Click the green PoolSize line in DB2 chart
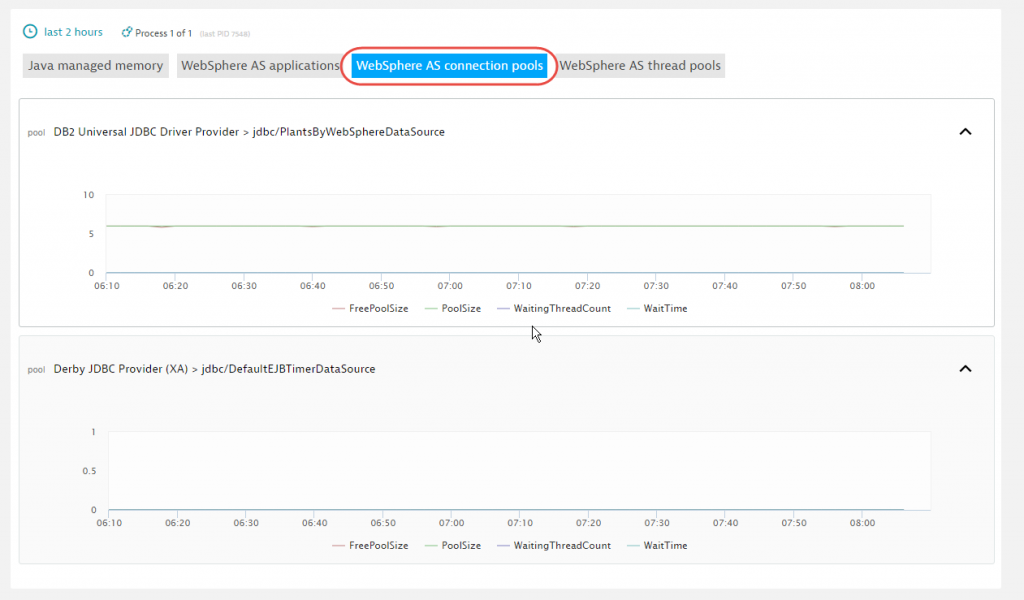Image resolution: width=1024 pixels, height=600 pixels. pyautogui.click(x=505, y=226)
